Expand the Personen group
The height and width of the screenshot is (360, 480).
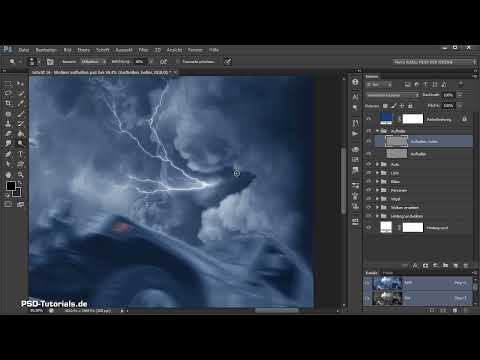pyautogui.click(x=377, y=190)
